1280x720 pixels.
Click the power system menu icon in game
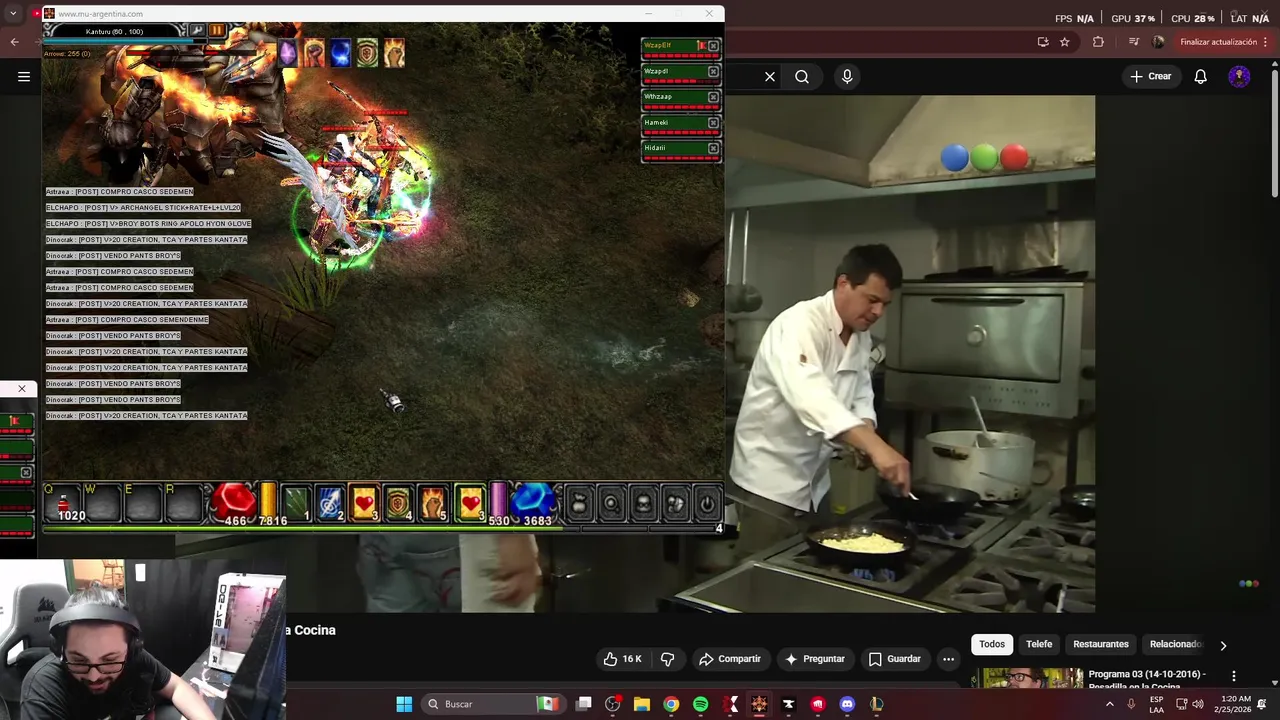pos(707,504)
